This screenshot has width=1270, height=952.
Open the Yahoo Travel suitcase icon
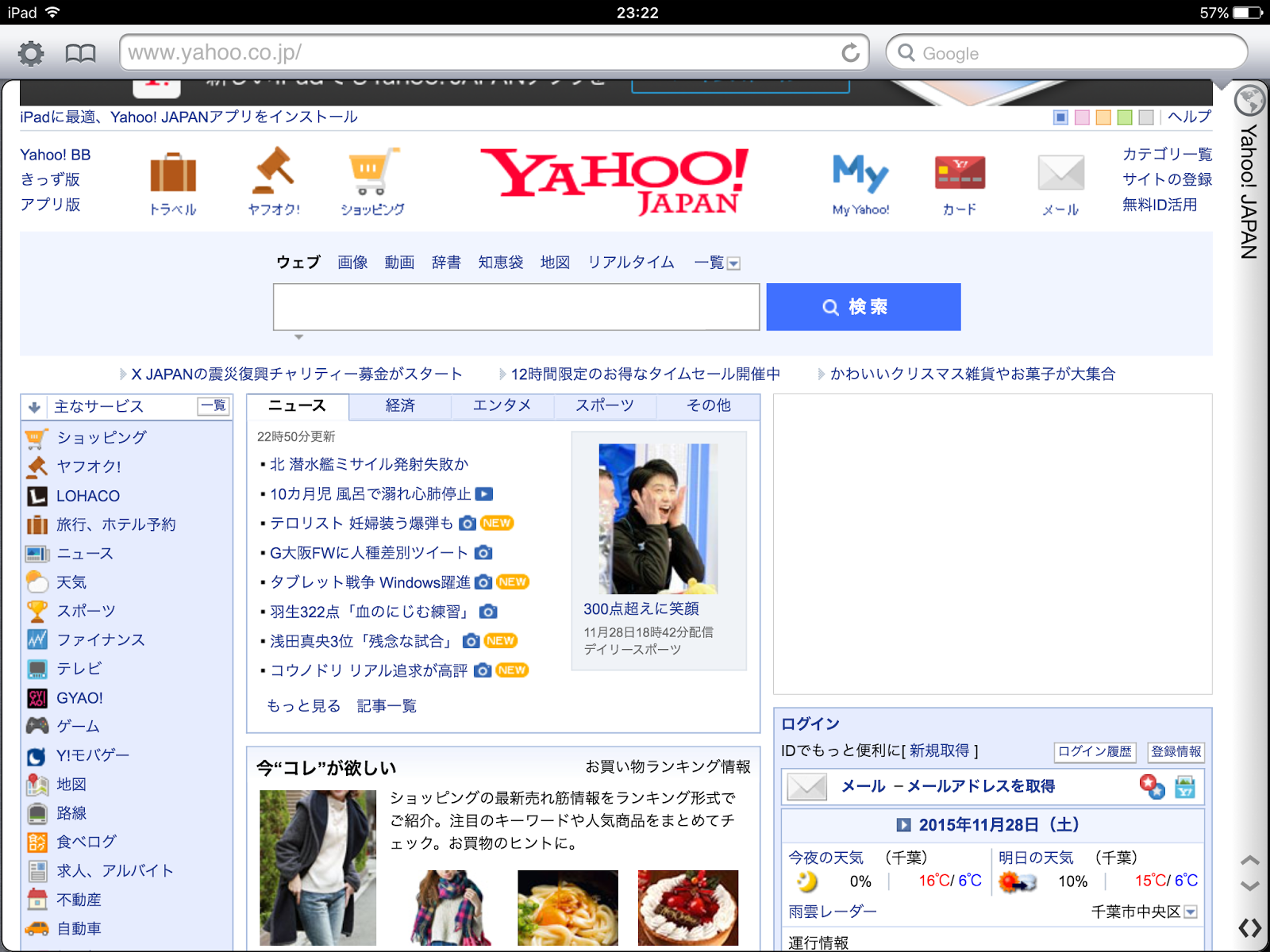pyautogui.click(x=173, y=173)
